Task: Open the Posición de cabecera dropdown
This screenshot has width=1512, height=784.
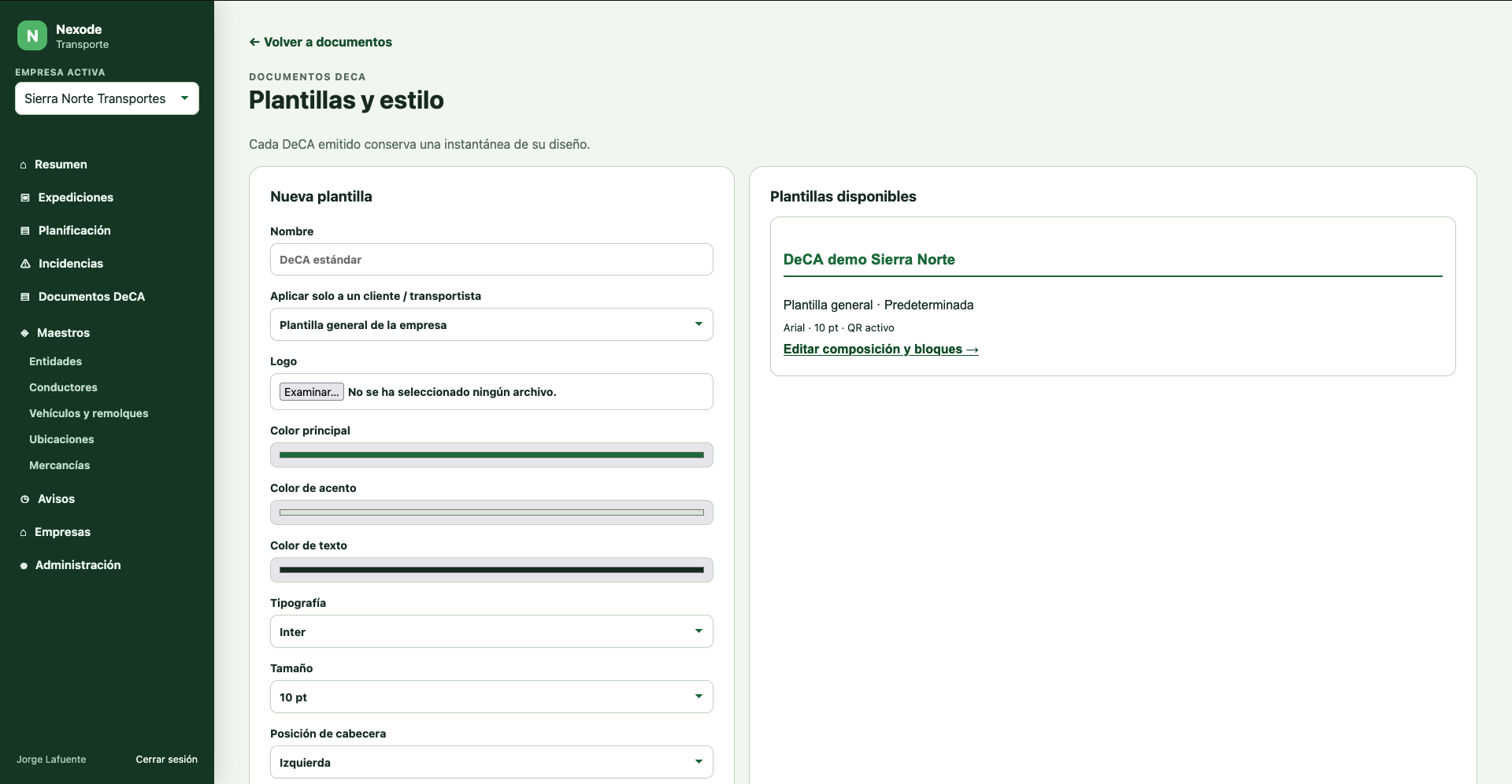Action: [x=491, y=762]
